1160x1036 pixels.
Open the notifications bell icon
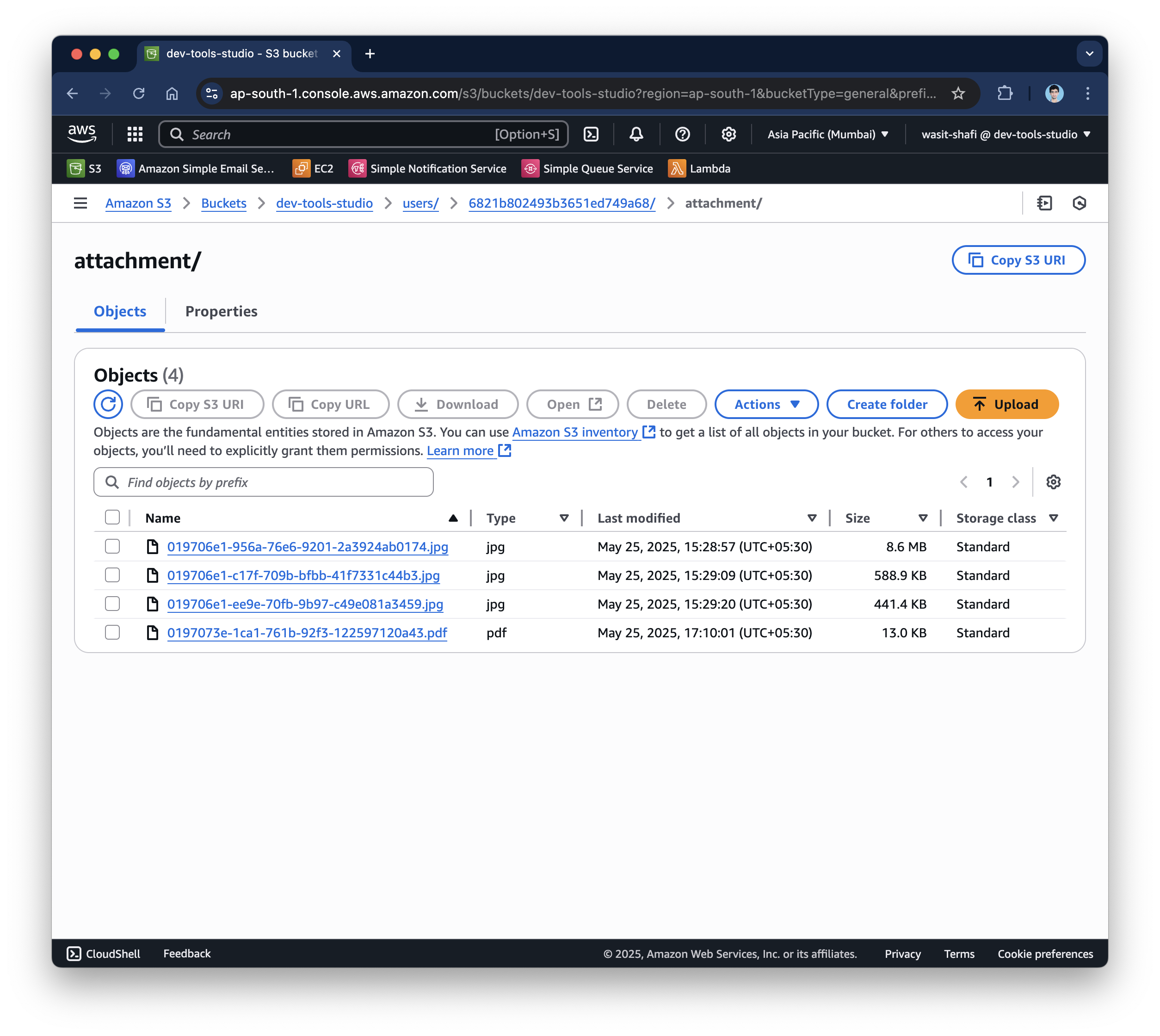click(636, 134)
